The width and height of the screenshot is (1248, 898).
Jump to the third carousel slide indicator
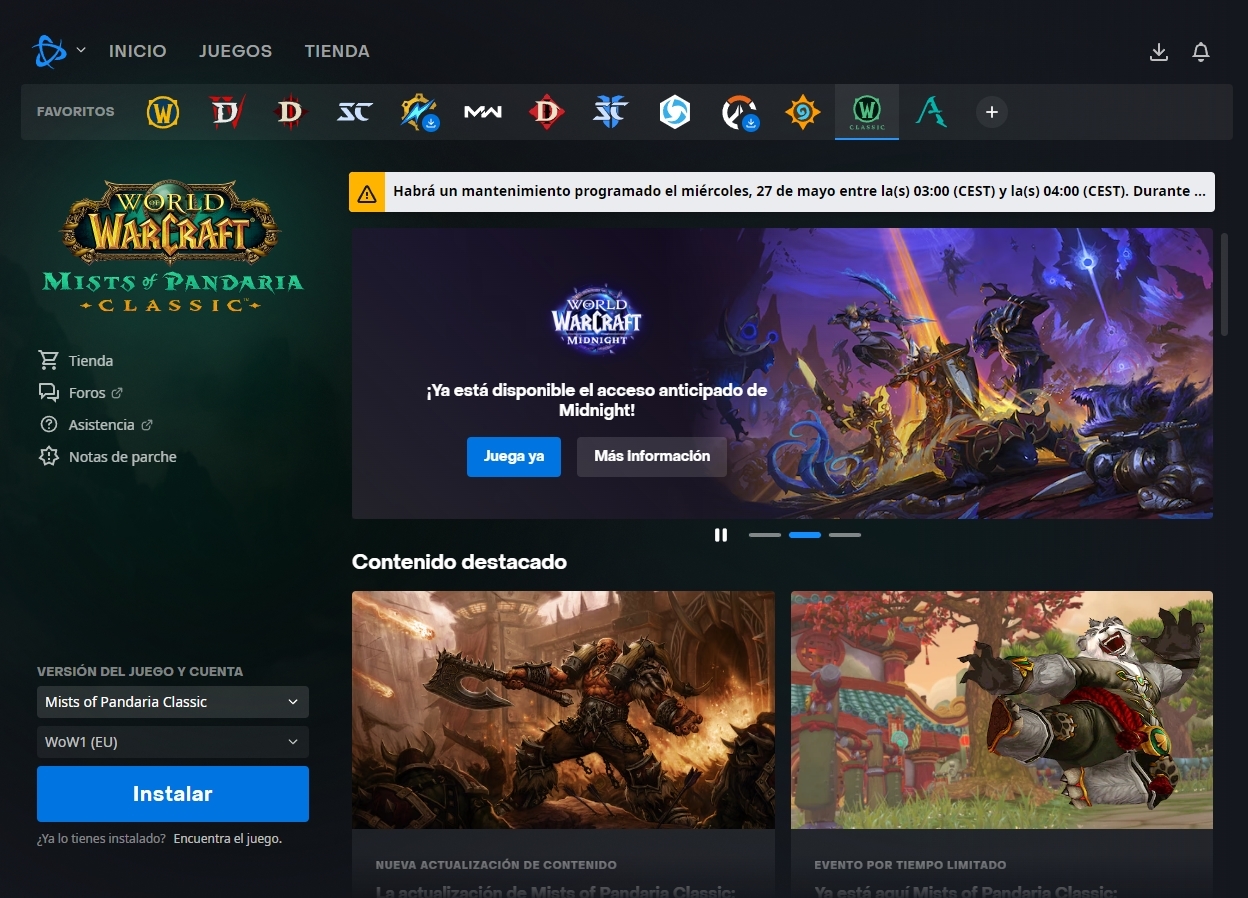pos(845,535)
